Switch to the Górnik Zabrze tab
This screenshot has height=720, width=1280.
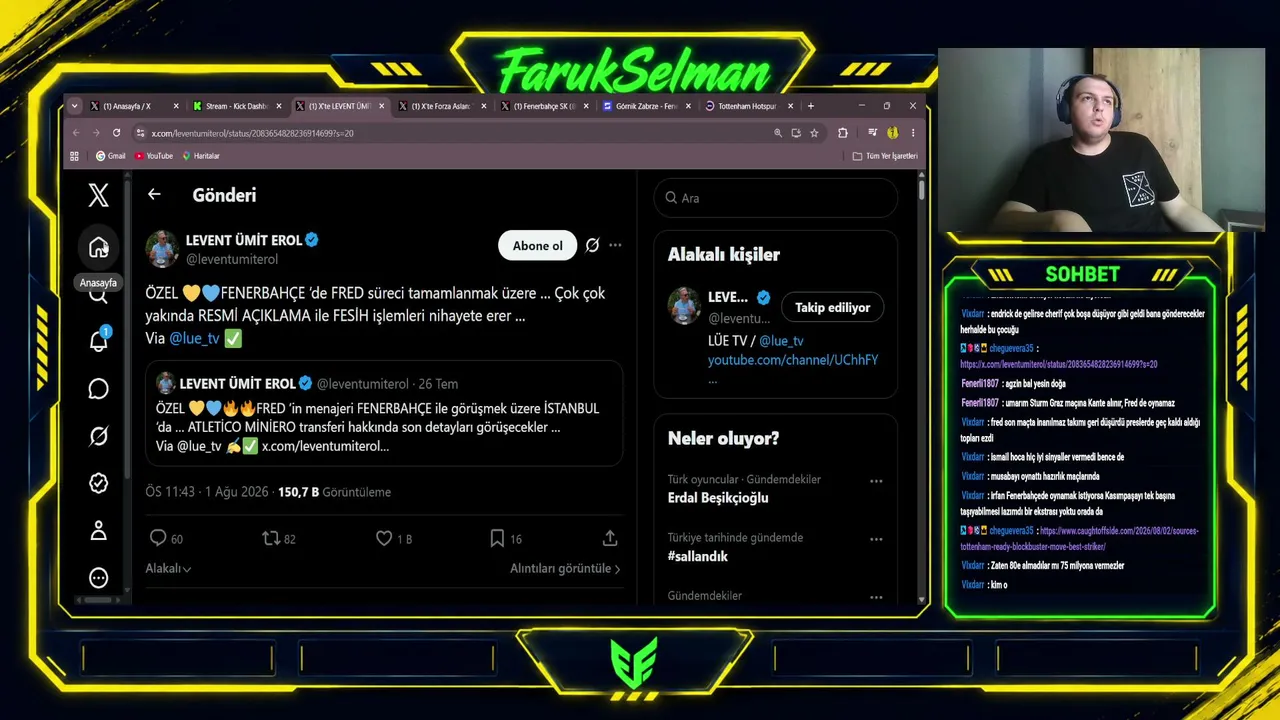pyautogui.click(x=649, y=105)
